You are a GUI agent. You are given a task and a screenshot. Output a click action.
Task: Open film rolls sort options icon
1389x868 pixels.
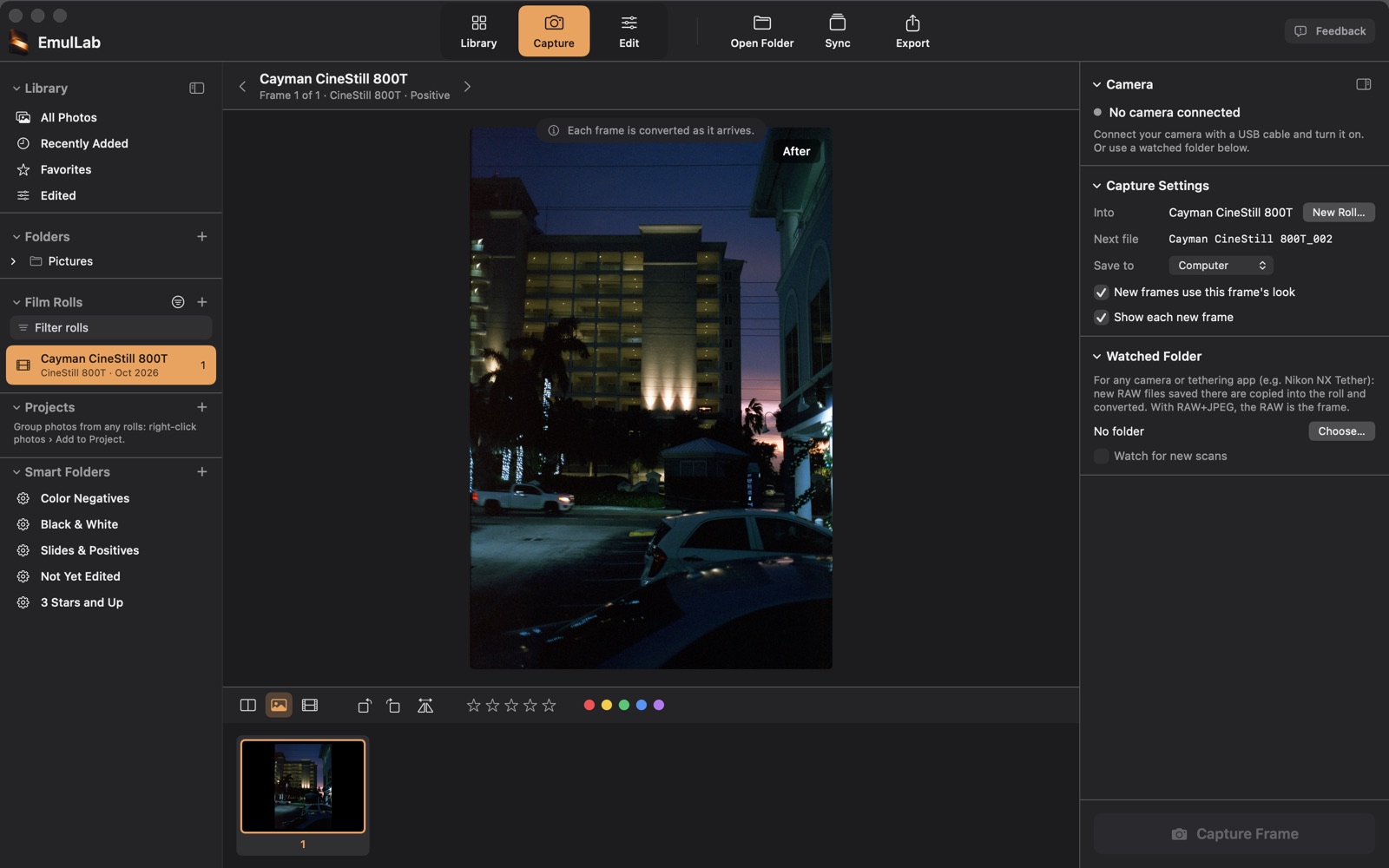click(178, 302)
